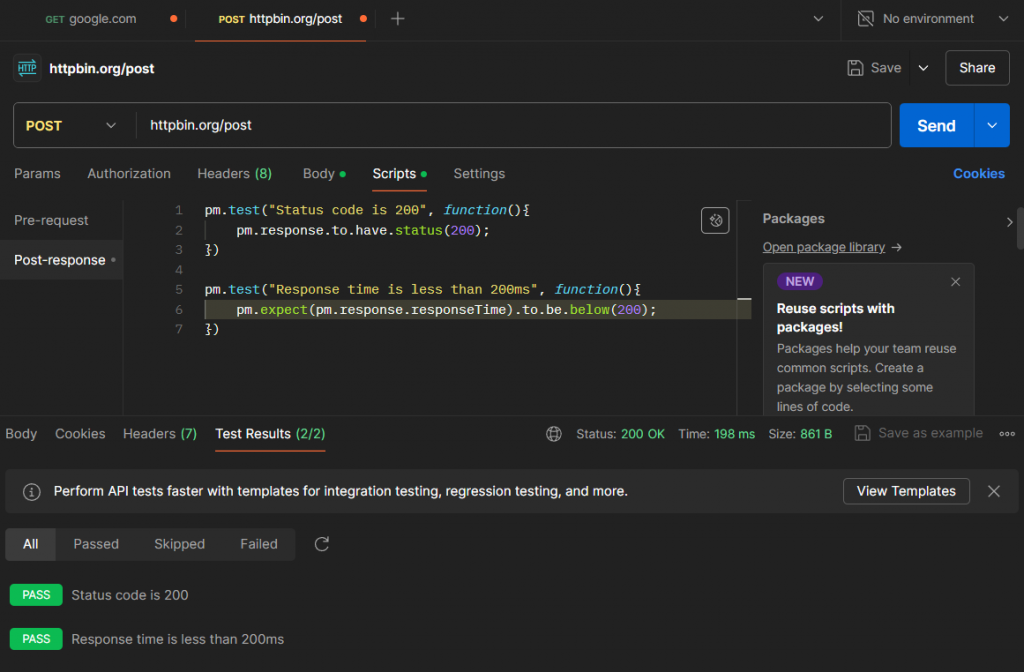Filter test results by Skipped
Image resolution: width=1024 pixels, height=672 pixels.
tap(179, 544)
